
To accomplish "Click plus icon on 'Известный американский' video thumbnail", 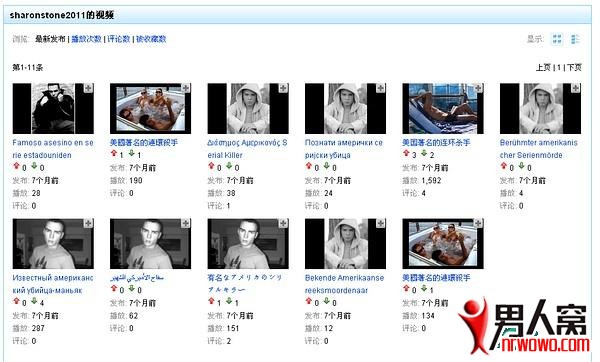I will [88, 223].
